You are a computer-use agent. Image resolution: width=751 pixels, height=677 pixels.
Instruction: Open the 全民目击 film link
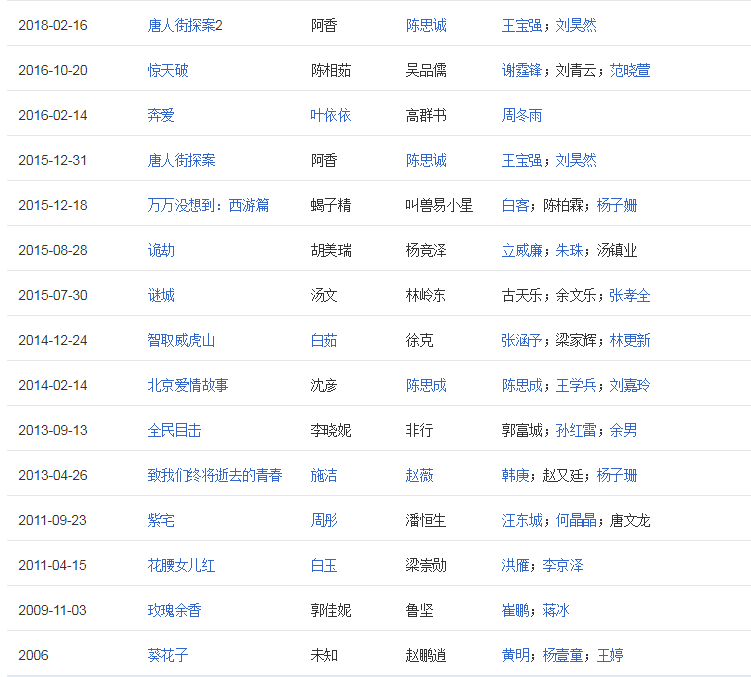pyautogui.click(x=174, y=431)
